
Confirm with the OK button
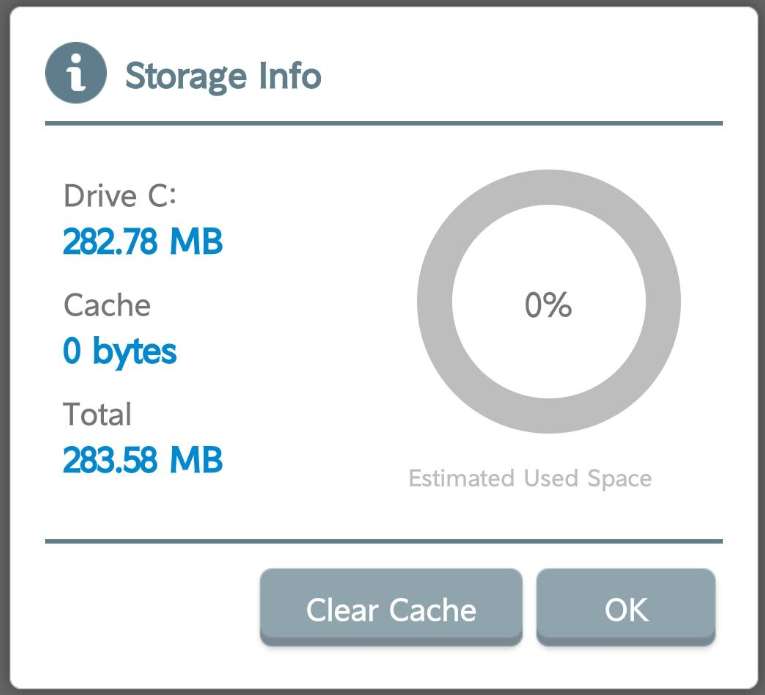pos(626,609)
